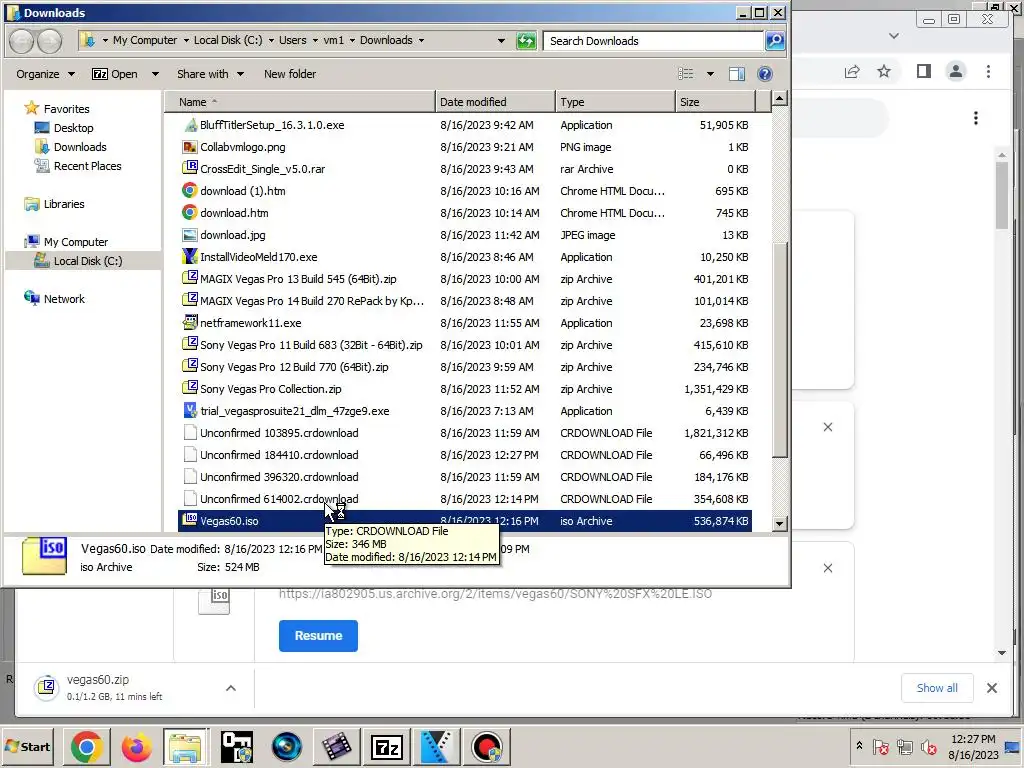Click Show all downloads button
The width and height of the screenshot is (1024, 768).
[x=936, y=688]
